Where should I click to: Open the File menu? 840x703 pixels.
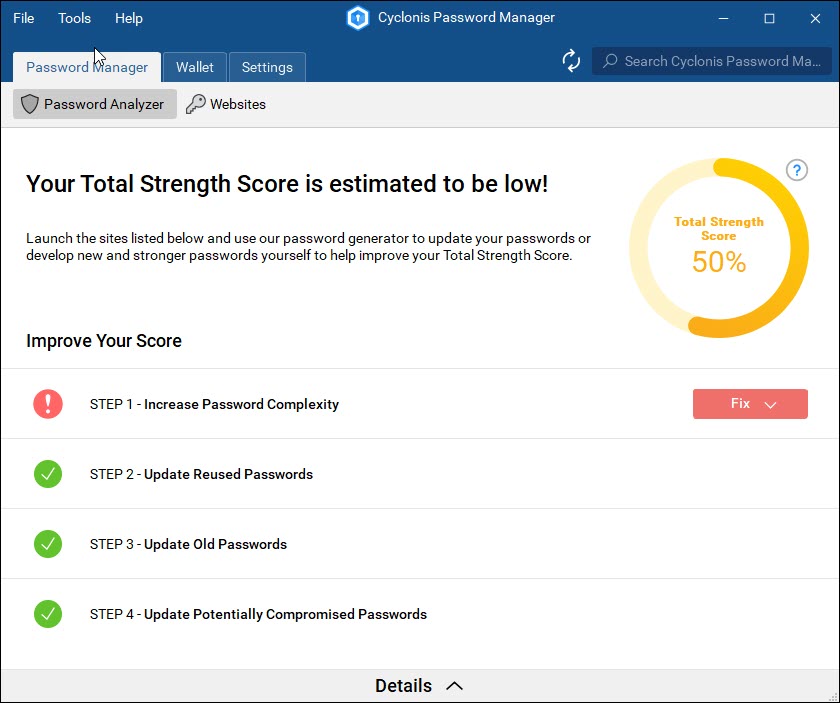[x=24, y=18]
